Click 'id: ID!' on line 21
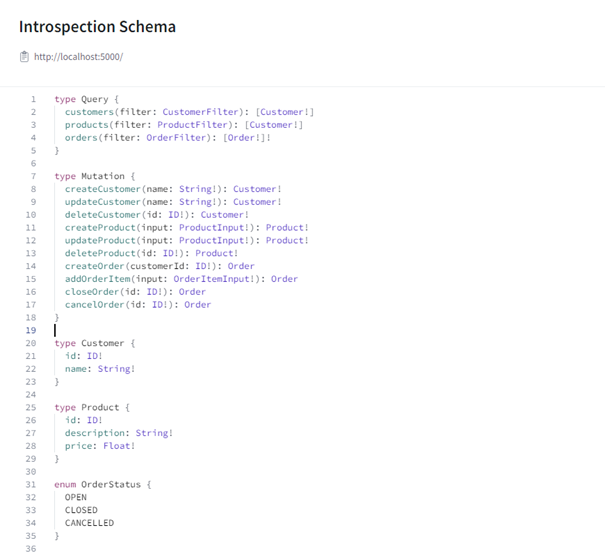 (x=83, y=356)
